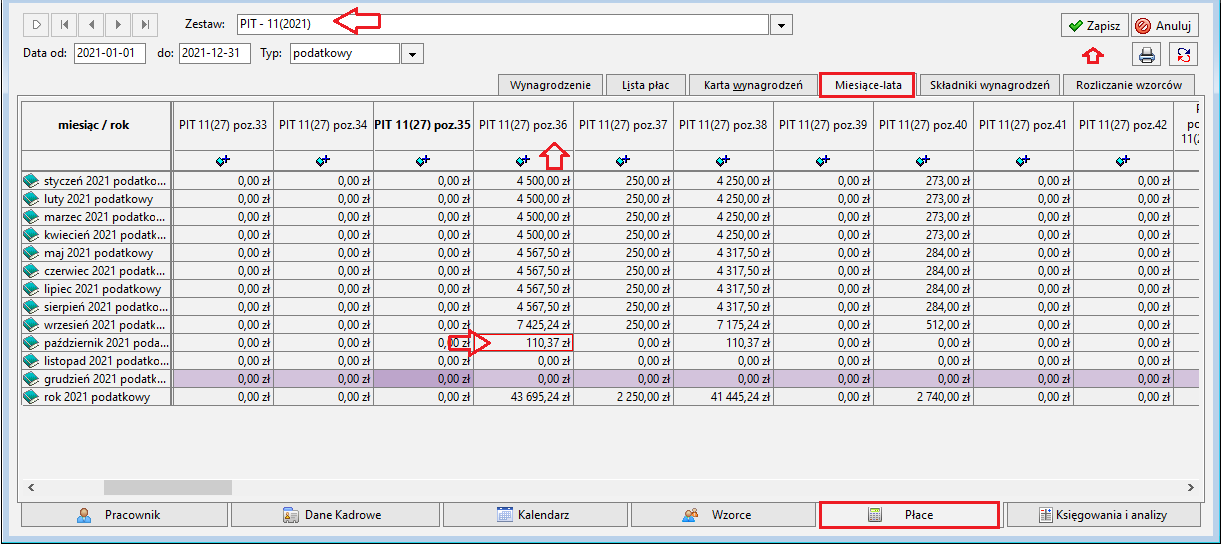Image resolution: width=1222 pixels, height=547 pixels.
Task: Expand the Zestaw dropdown list
Action: [783, 25]
